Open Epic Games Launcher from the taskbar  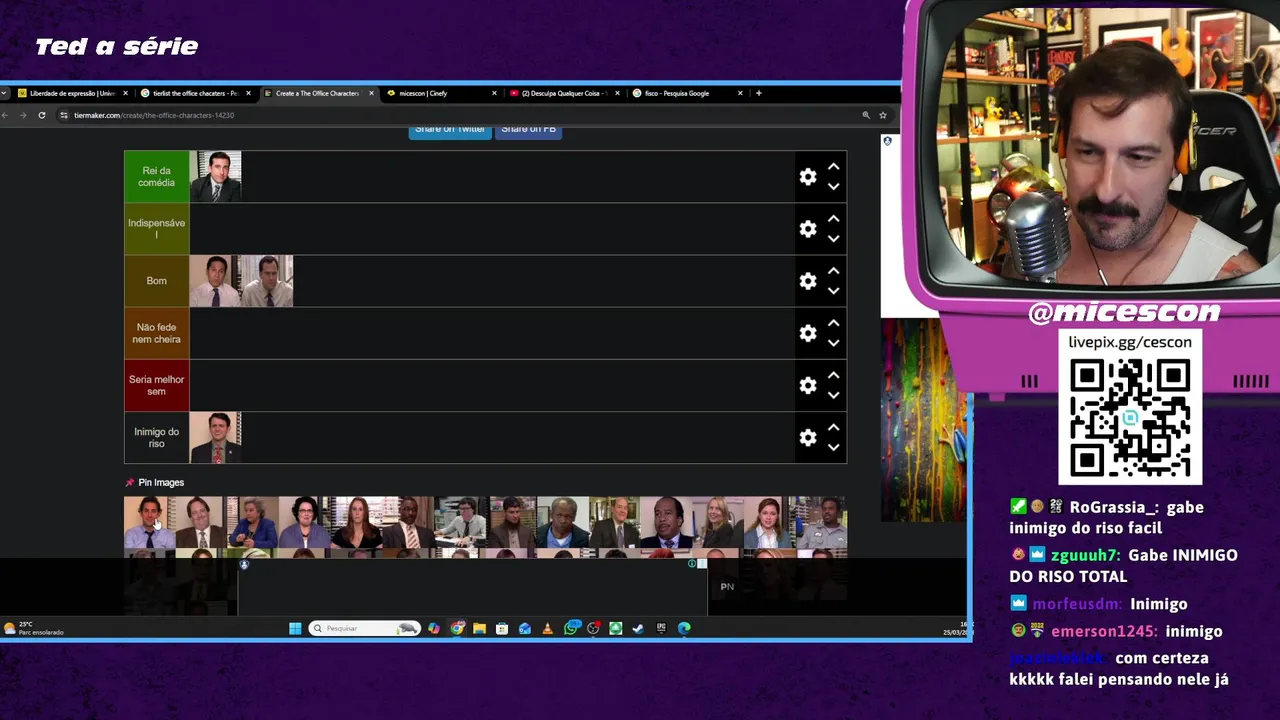pyautogui.click(x=661, y=628)
